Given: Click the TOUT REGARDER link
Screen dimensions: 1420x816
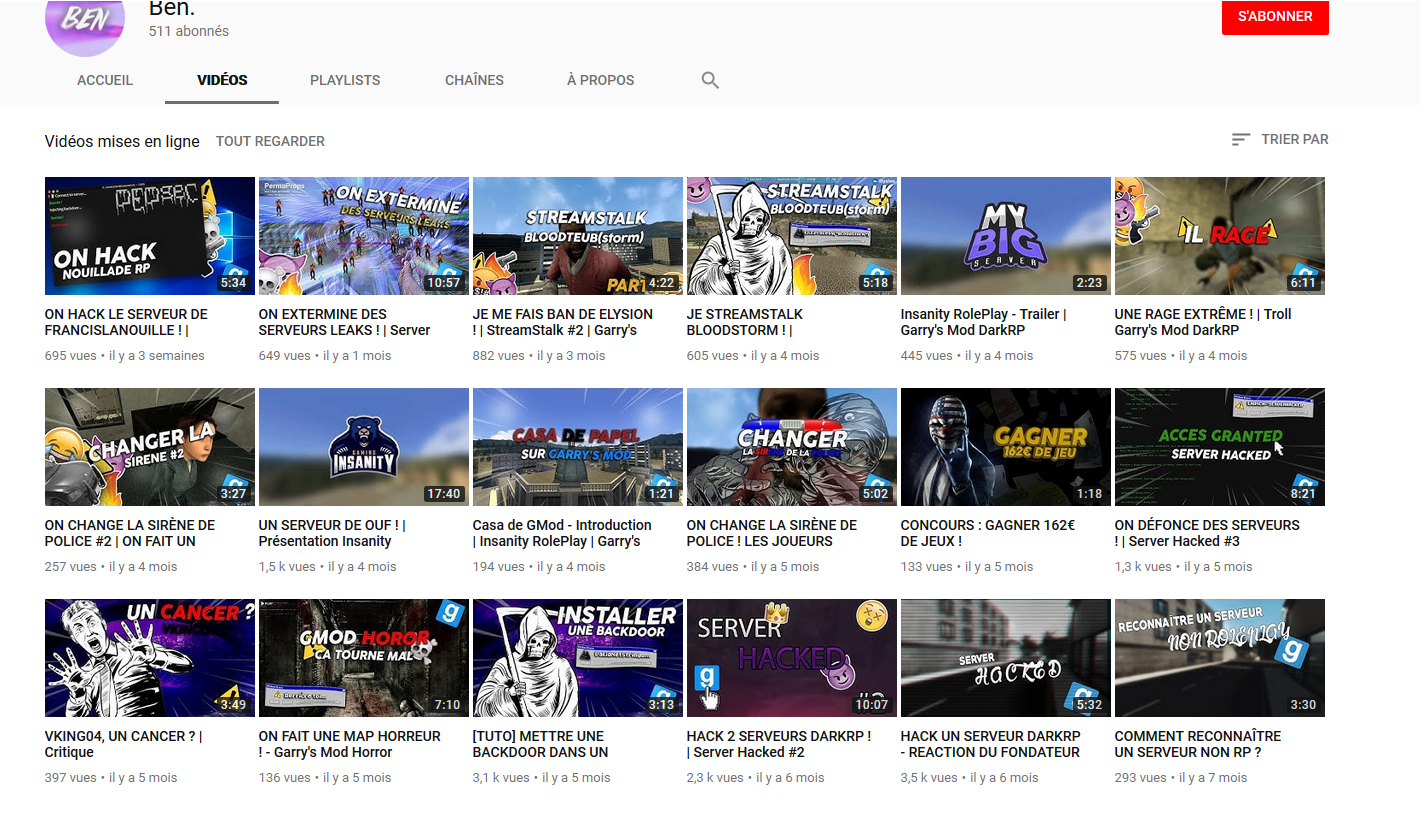Looking at the screenshot, I should click(x=270, y=141).
